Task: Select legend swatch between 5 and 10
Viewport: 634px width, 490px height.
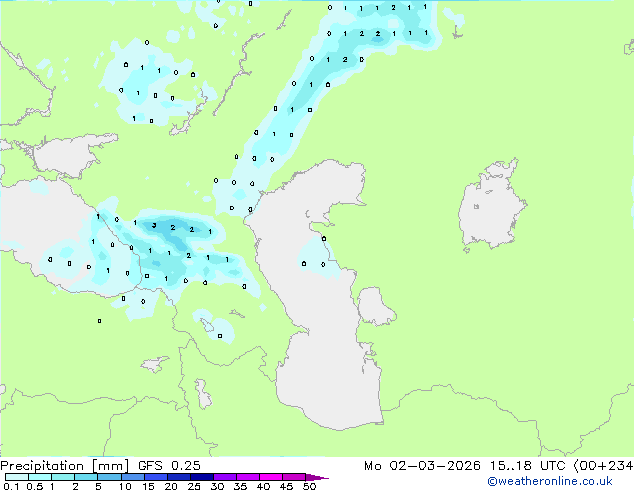Action: point(109,477)
